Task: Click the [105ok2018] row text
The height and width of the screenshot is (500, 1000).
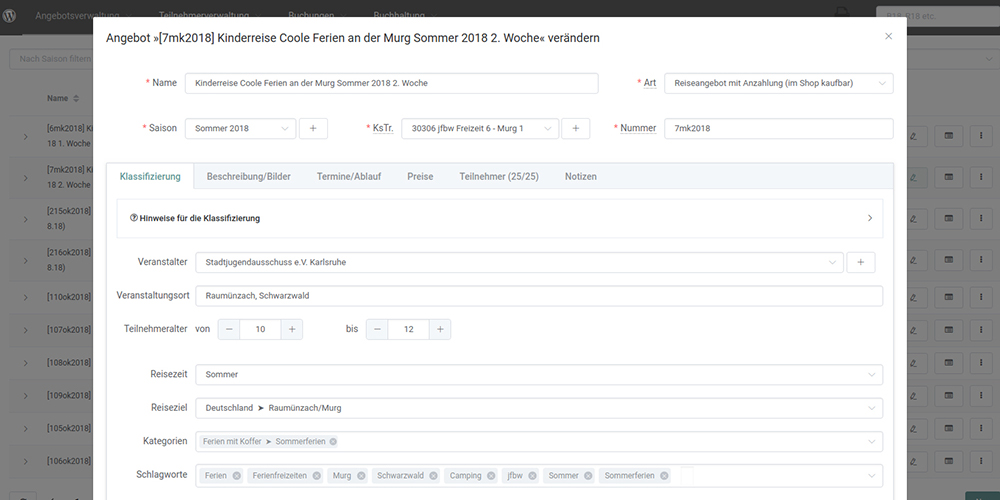Action: click(x=69, y=428)
